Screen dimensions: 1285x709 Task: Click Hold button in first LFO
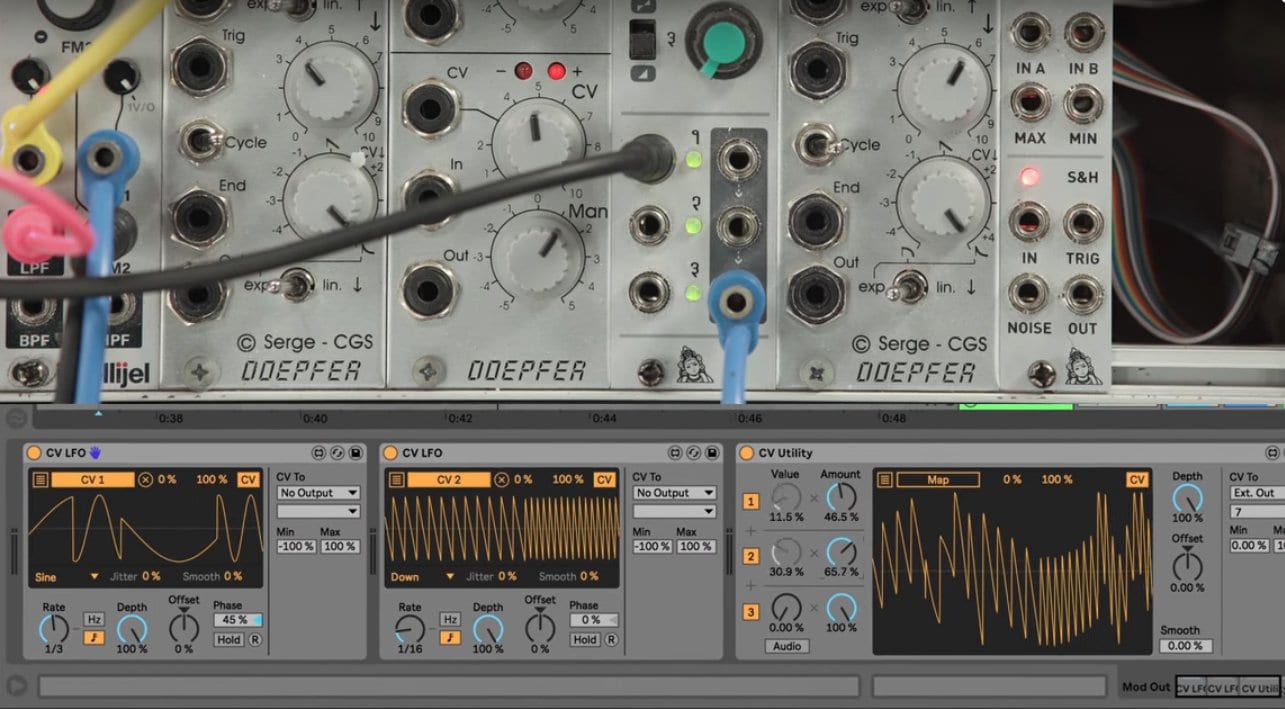coord(229,639)
